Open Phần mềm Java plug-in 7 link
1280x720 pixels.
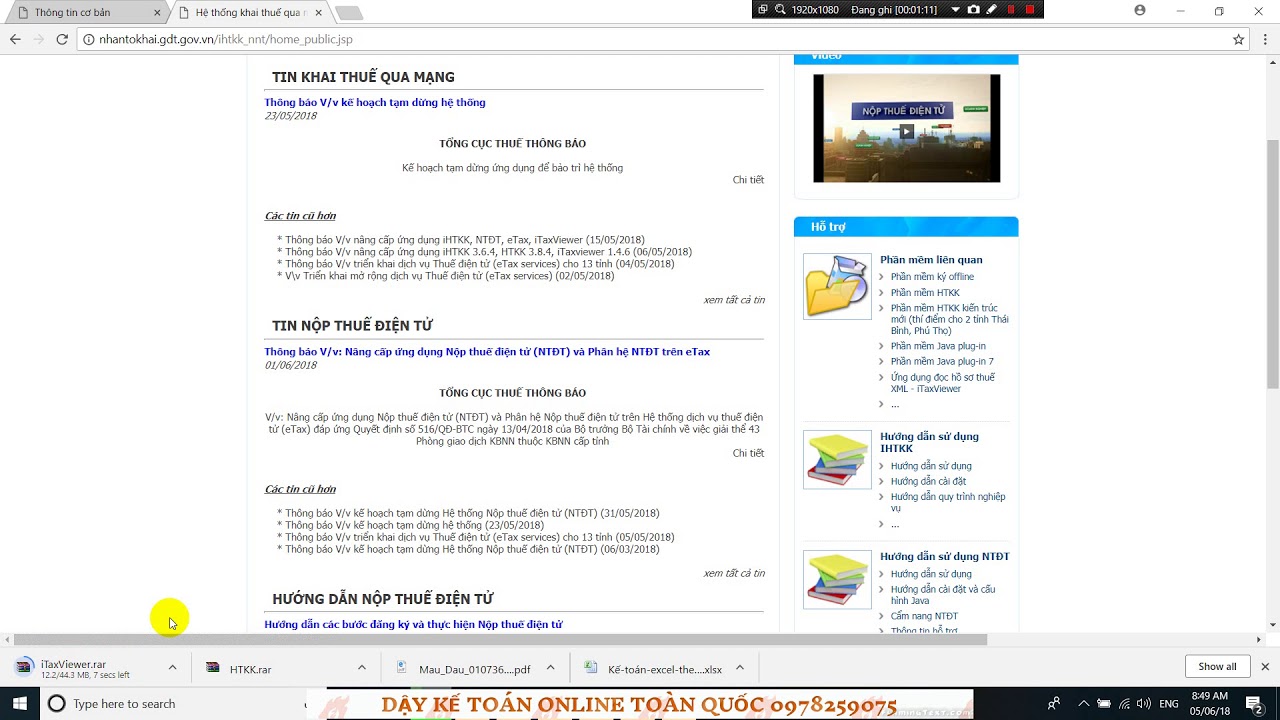point(942,362)
